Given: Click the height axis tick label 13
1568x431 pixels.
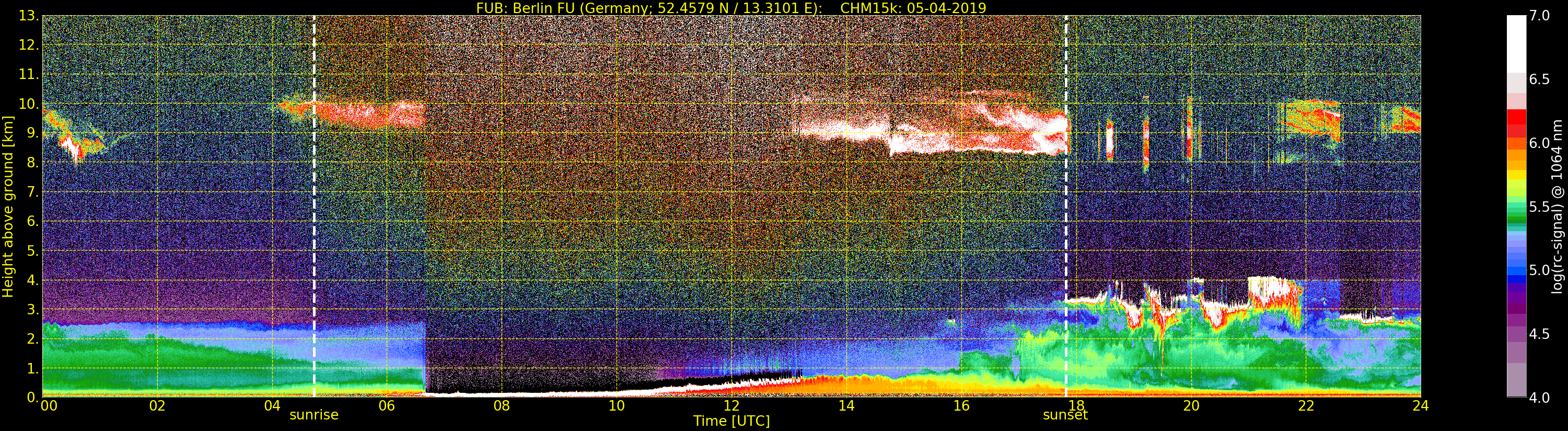Looking at the screenshot, I should 29,16.
